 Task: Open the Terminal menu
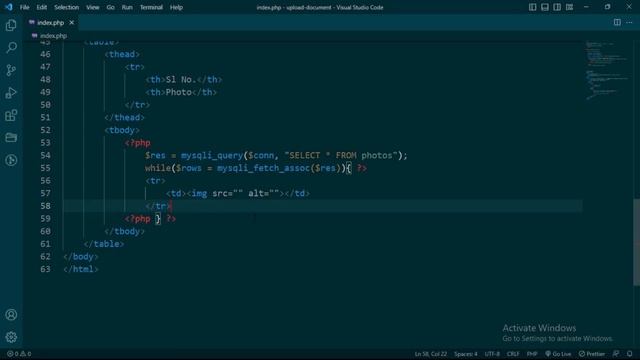(151, 7)
